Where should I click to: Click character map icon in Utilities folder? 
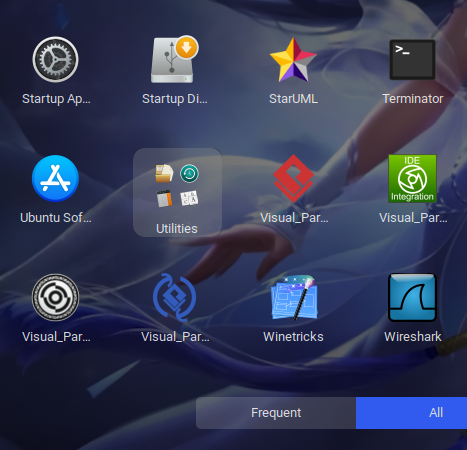(x=189, y=198)
